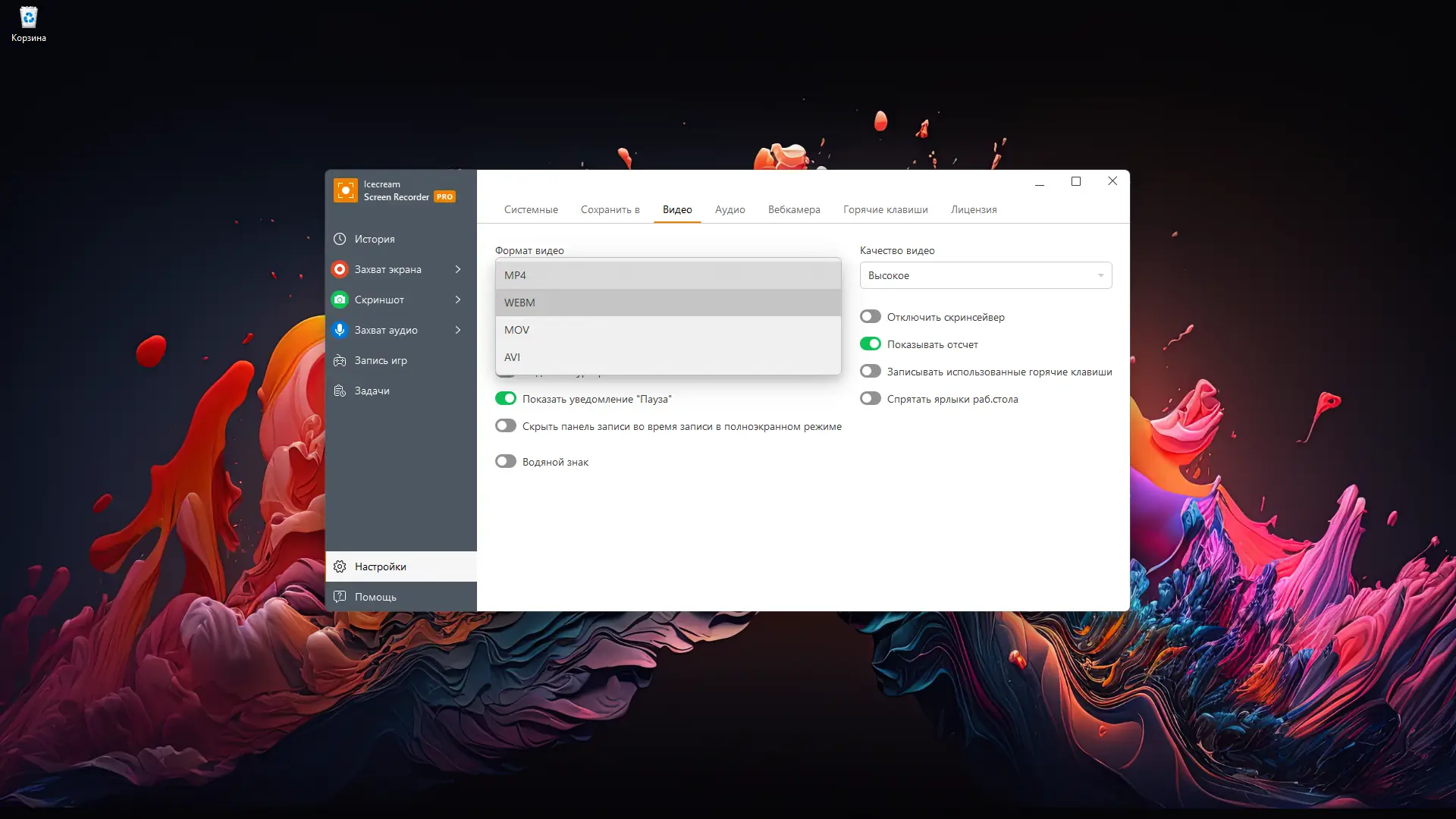Click the Game recording gamepad icon
The width and height of the screenshot is (1456, 819).
point(340,360)
